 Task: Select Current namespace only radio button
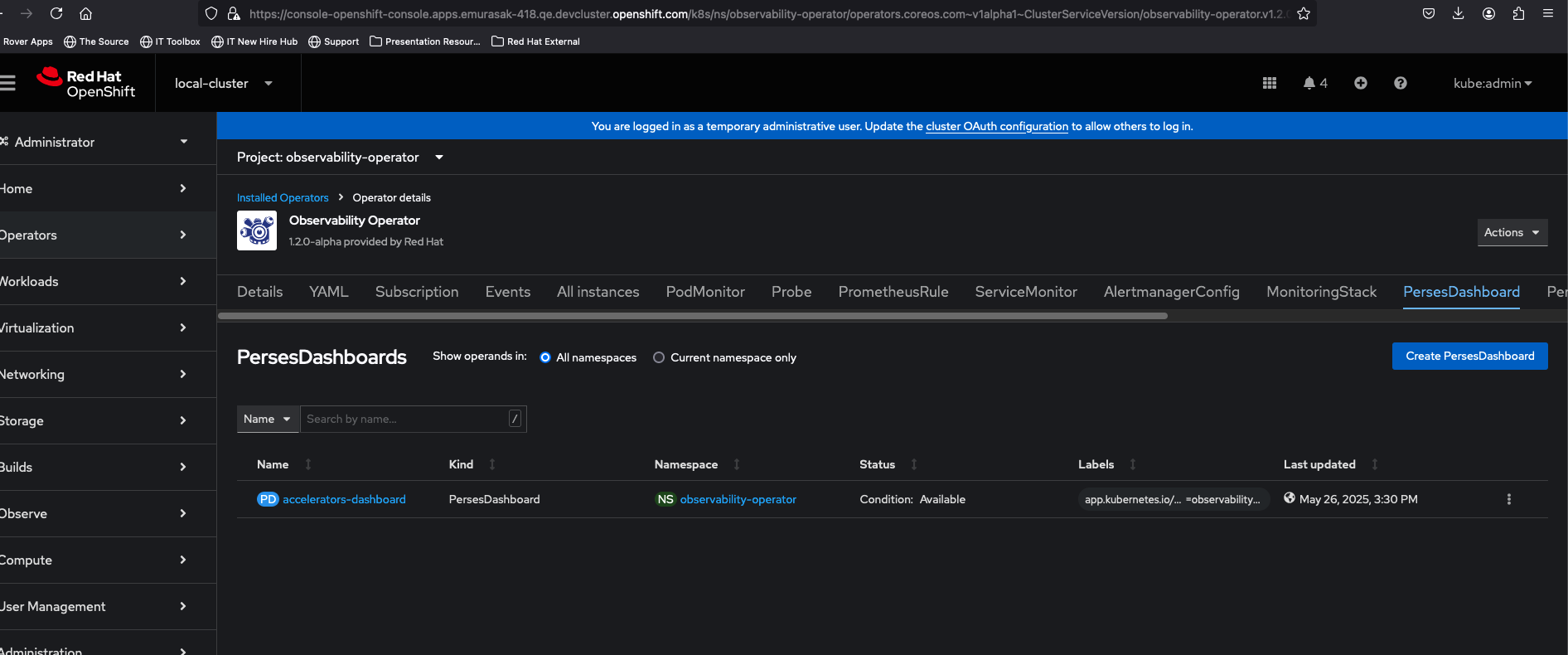pyautogui.click(x=659, y=357)
